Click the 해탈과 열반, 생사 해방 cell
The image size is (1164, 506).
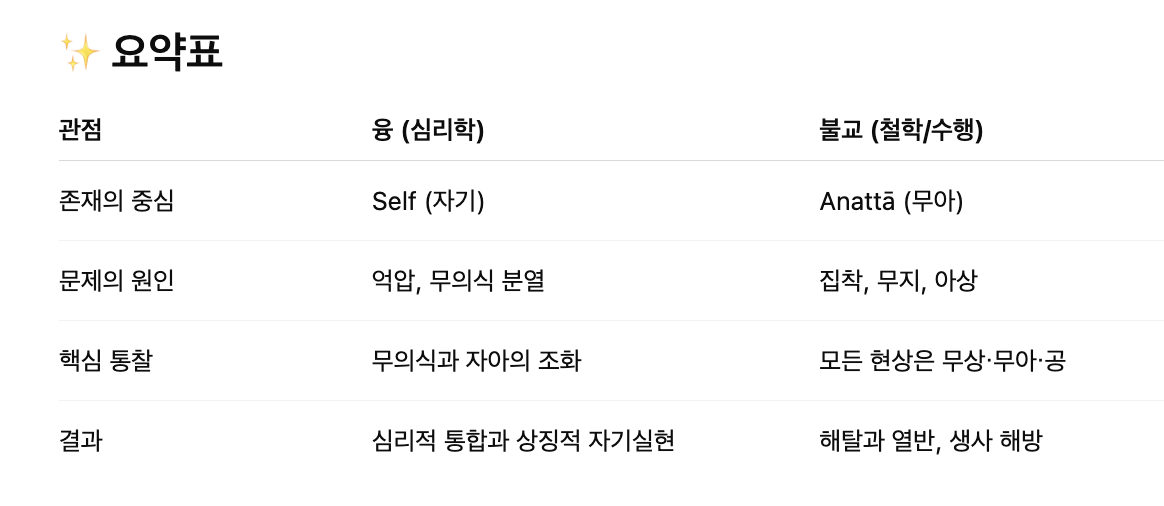pos(931,441)
